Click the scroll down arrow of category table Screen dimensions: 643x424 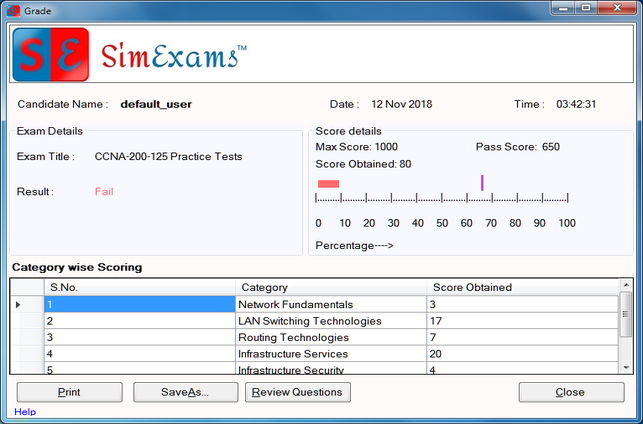pyautogui.click(x=626, y=368)
